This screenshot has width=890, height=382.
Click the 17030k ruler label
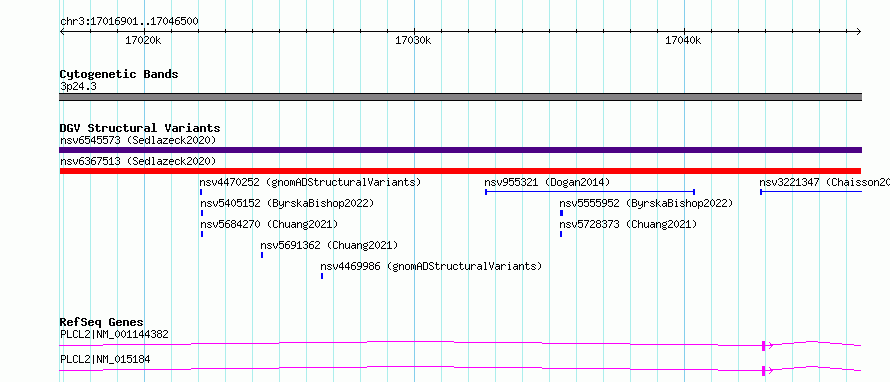point(413,40)
